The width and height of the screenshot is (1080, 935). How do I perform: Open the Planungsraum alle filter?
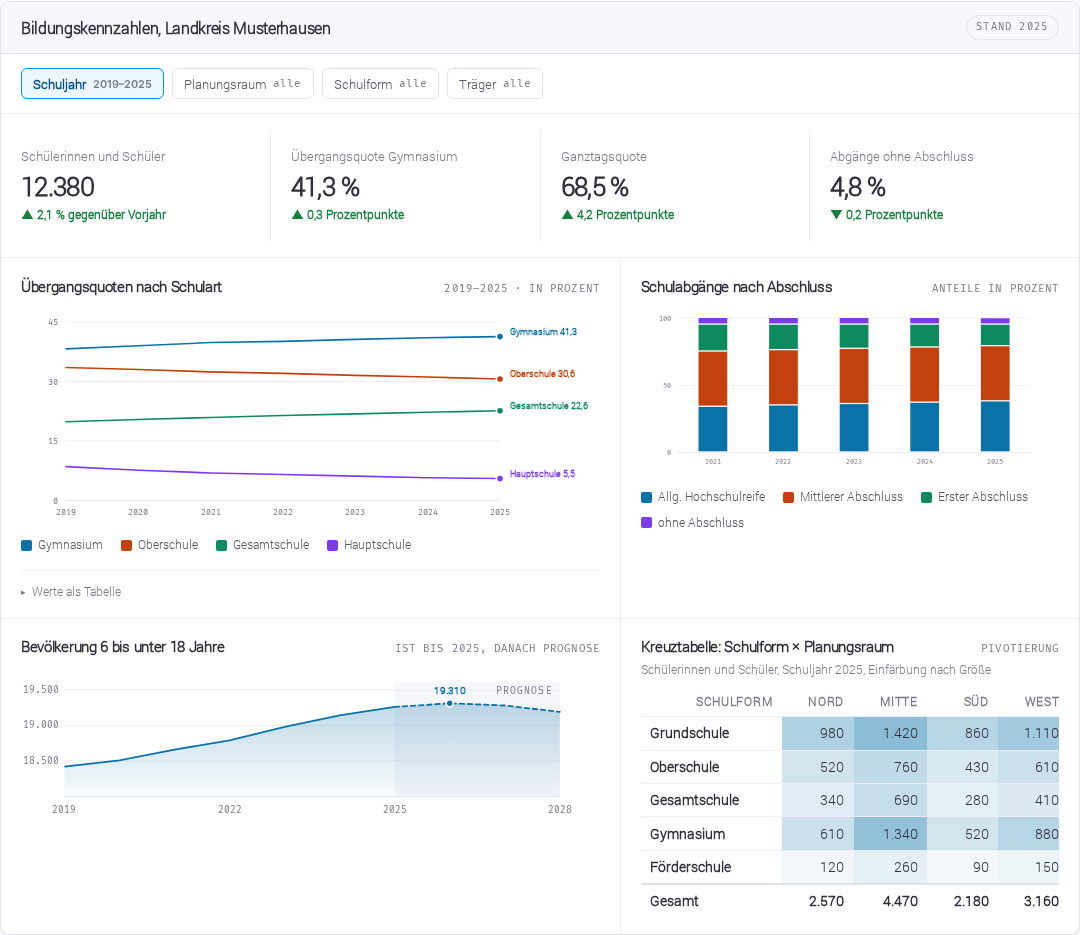pyautogui.click(x=242, y=83)
